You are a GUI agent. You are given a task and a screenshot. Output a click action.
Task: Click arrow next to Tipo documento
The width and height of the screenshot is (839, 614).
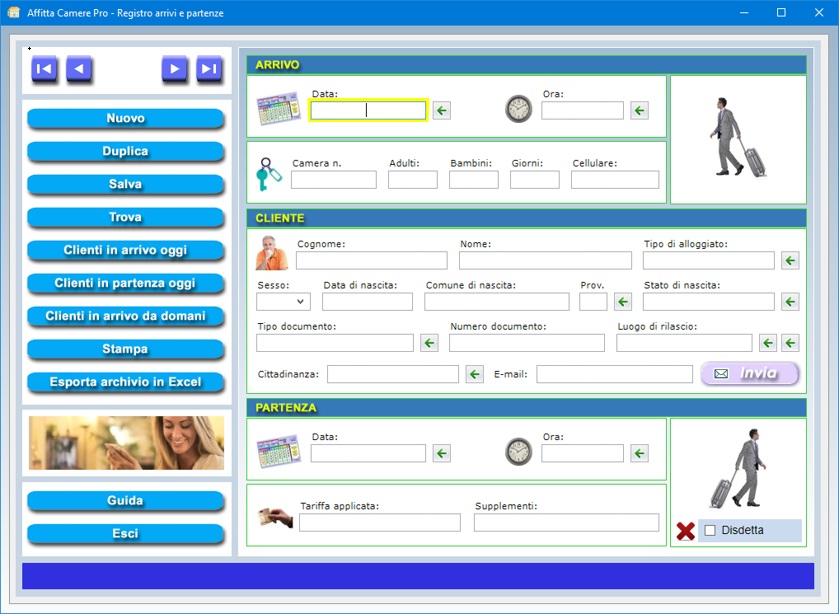[429, 343]
